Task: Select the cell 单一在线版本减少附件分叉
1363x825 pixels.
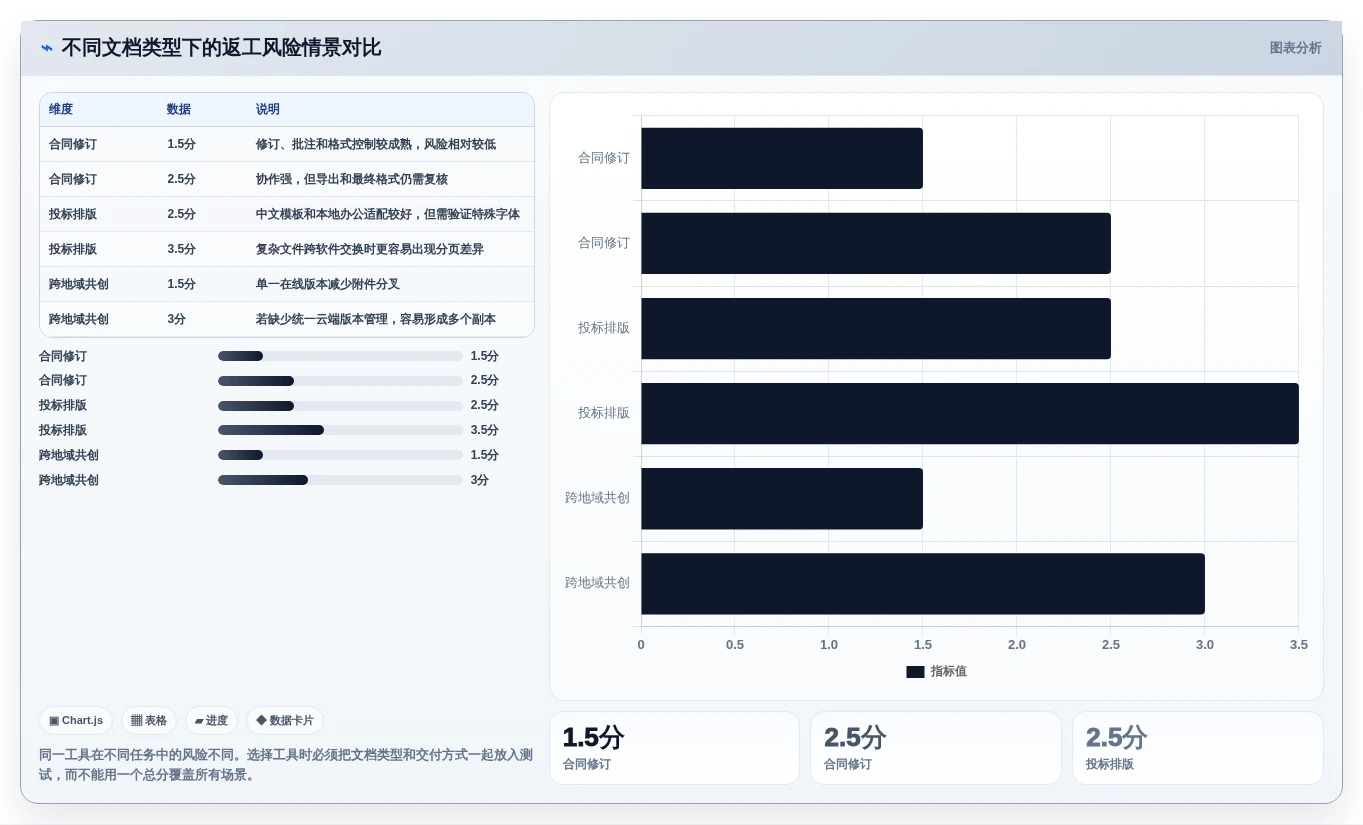Action: click(x=328, y=284)
